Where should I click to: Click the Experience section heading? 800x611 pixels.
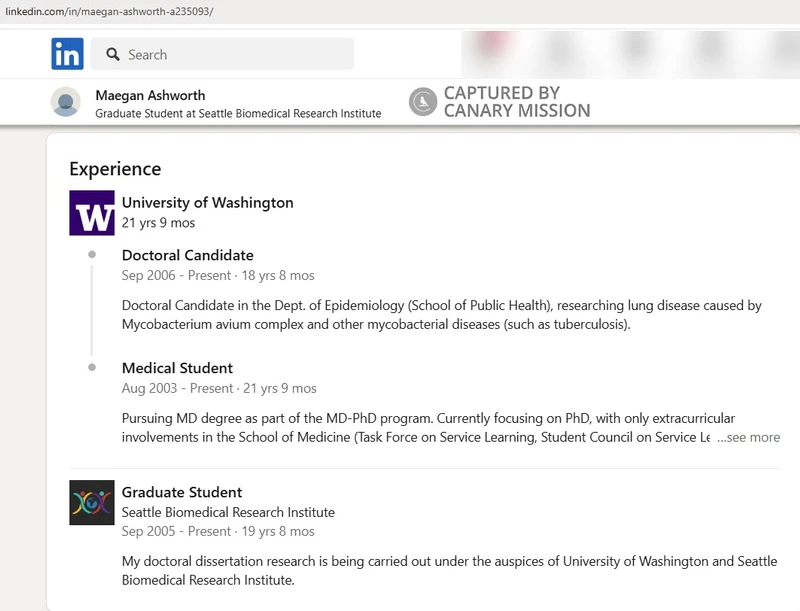click(115, 169)
